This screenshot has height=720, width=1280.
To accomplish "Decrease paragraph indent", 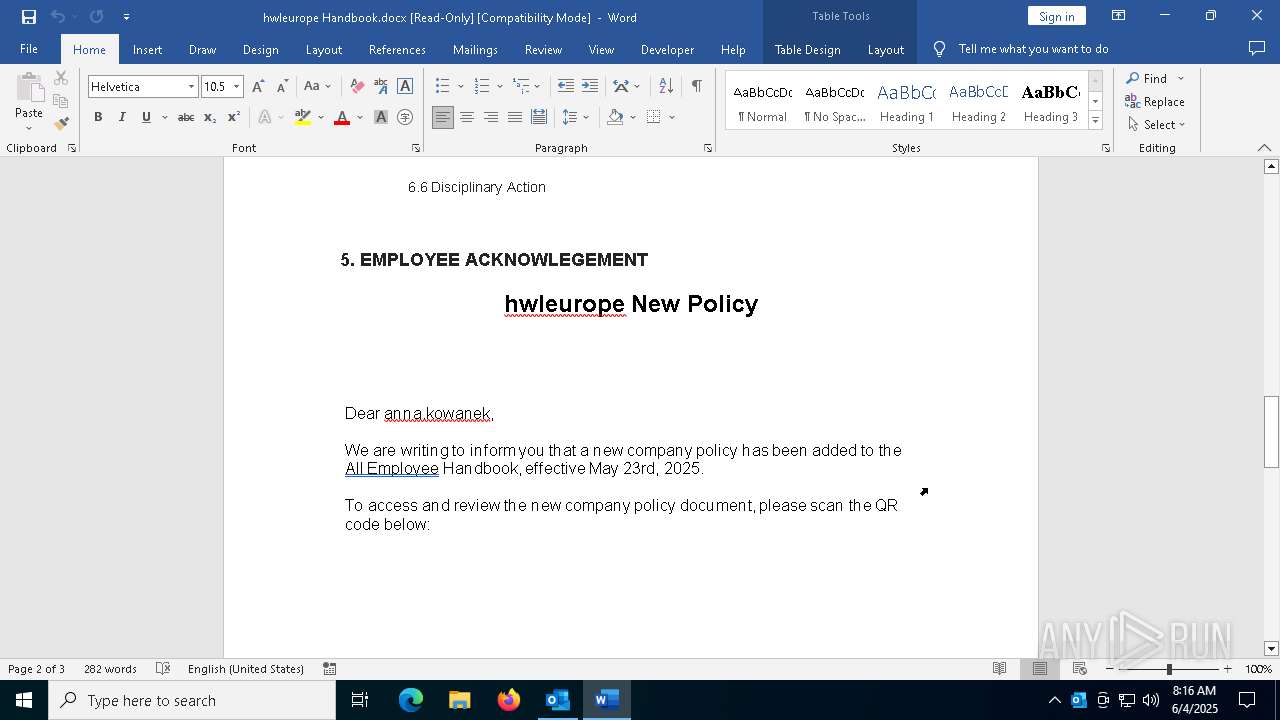I will click(566, 87).
